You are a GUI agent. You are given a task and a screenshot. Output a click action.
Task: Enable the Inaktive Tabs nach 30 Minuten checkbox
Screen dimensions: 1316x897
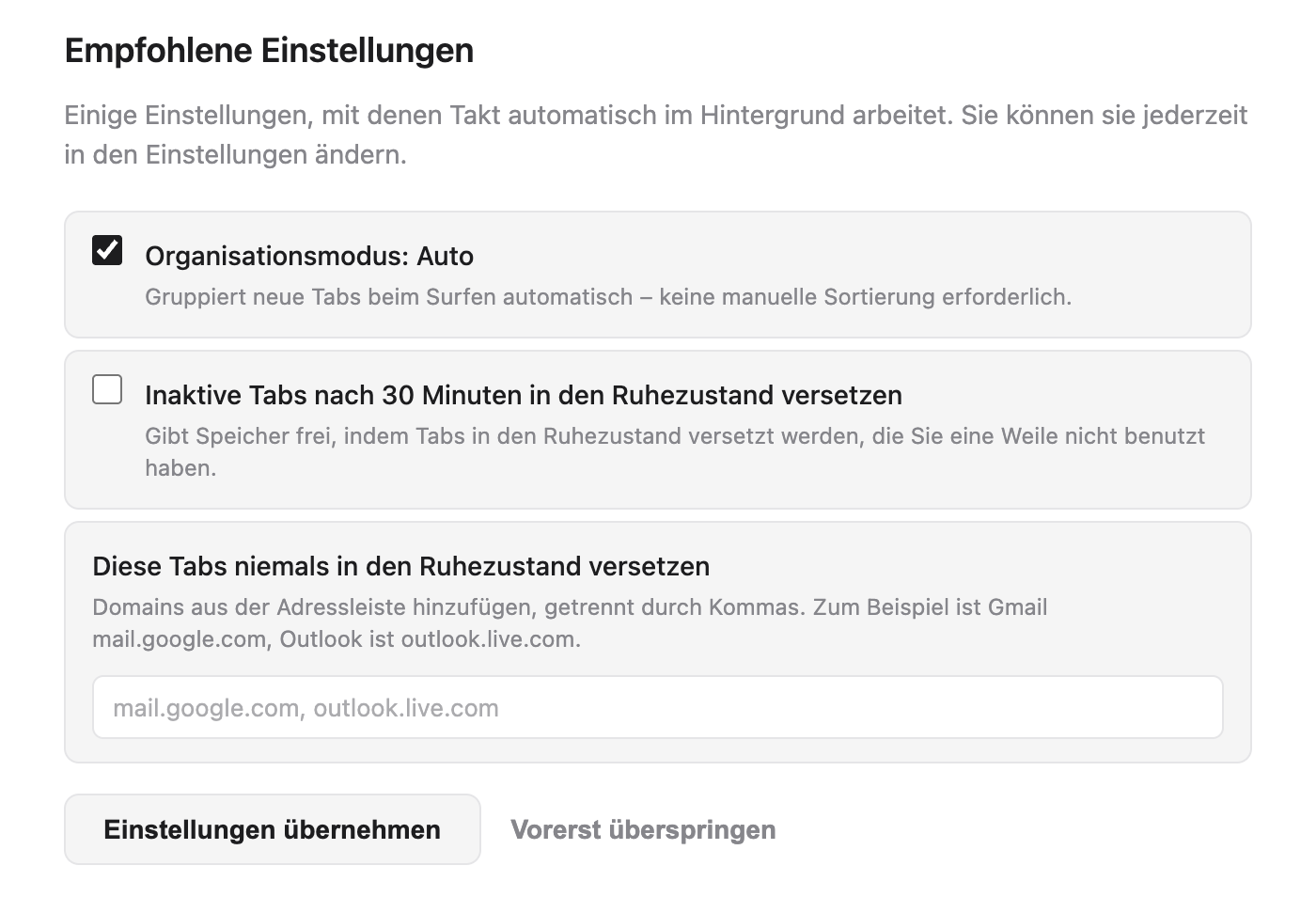coord(107,389)
